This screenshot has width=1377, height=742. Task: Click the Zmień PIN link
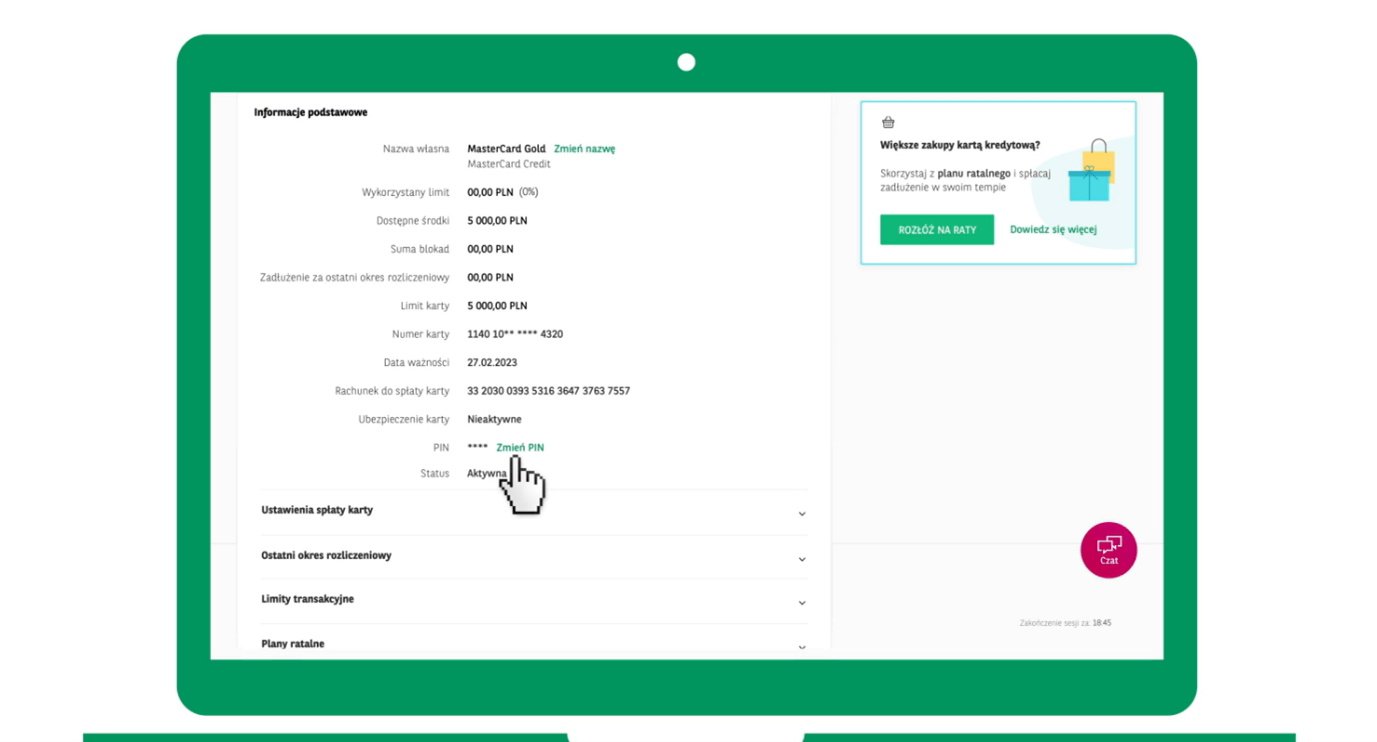tap(520, 448)
